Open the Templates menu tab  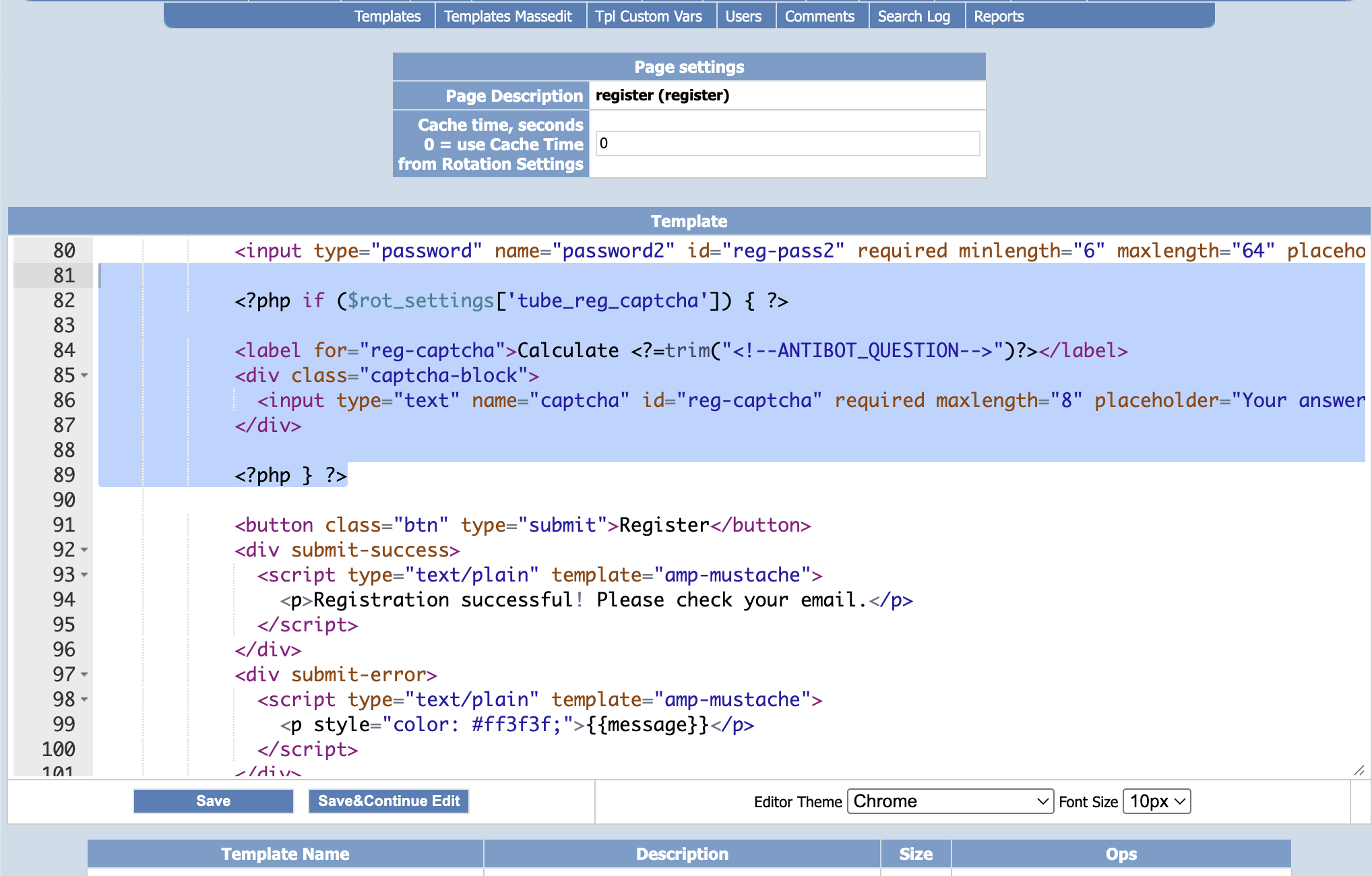pos(387,16)
